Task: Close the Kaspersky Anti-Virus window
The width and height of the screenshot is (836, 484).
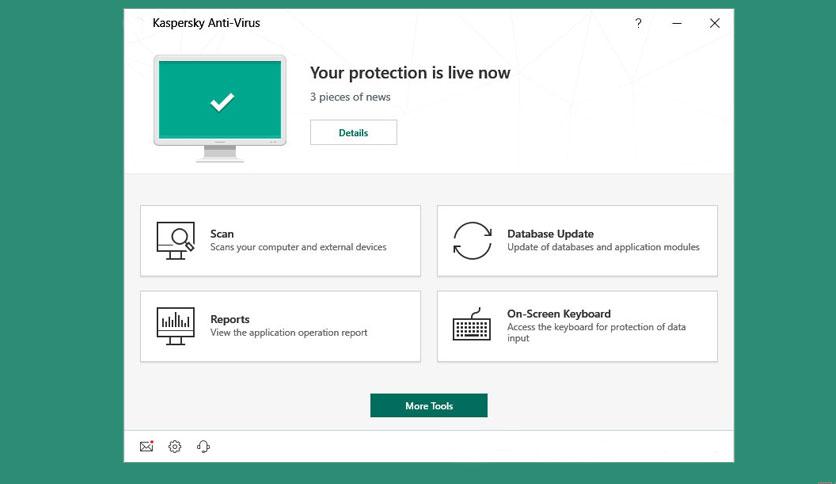Action: coord(714,23)
